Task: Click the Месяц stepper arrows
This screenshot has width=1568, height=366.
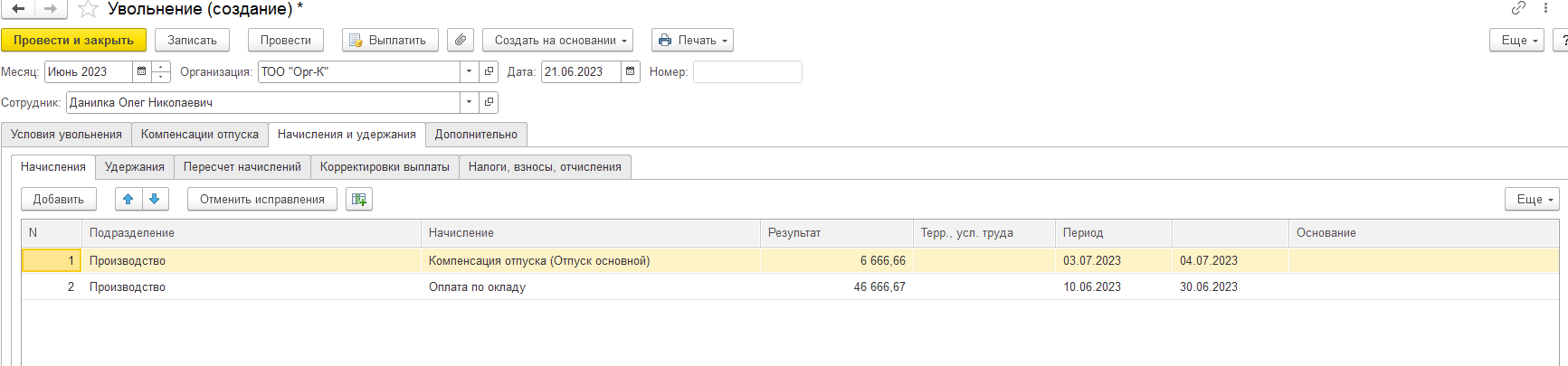Action: pos(161,72)
